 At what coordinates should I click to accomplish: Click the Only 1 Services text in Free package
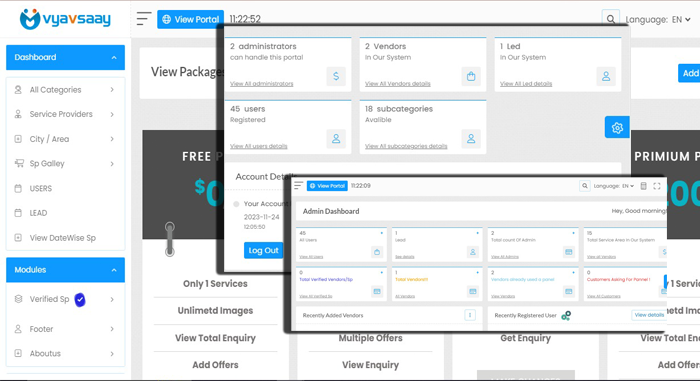point(215,284)
